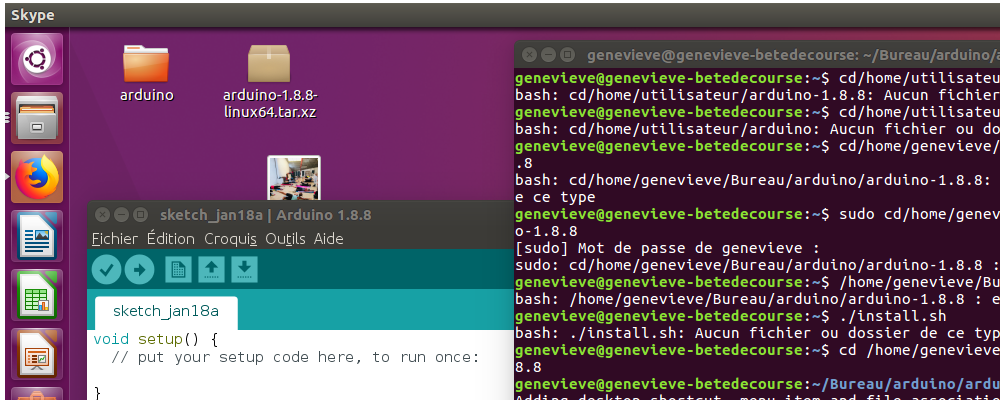The height and width of the screenshot is (400, 1000).
Task: Click the Verify checkmark button
Action: pyautogui.click(x=107, y=269)
